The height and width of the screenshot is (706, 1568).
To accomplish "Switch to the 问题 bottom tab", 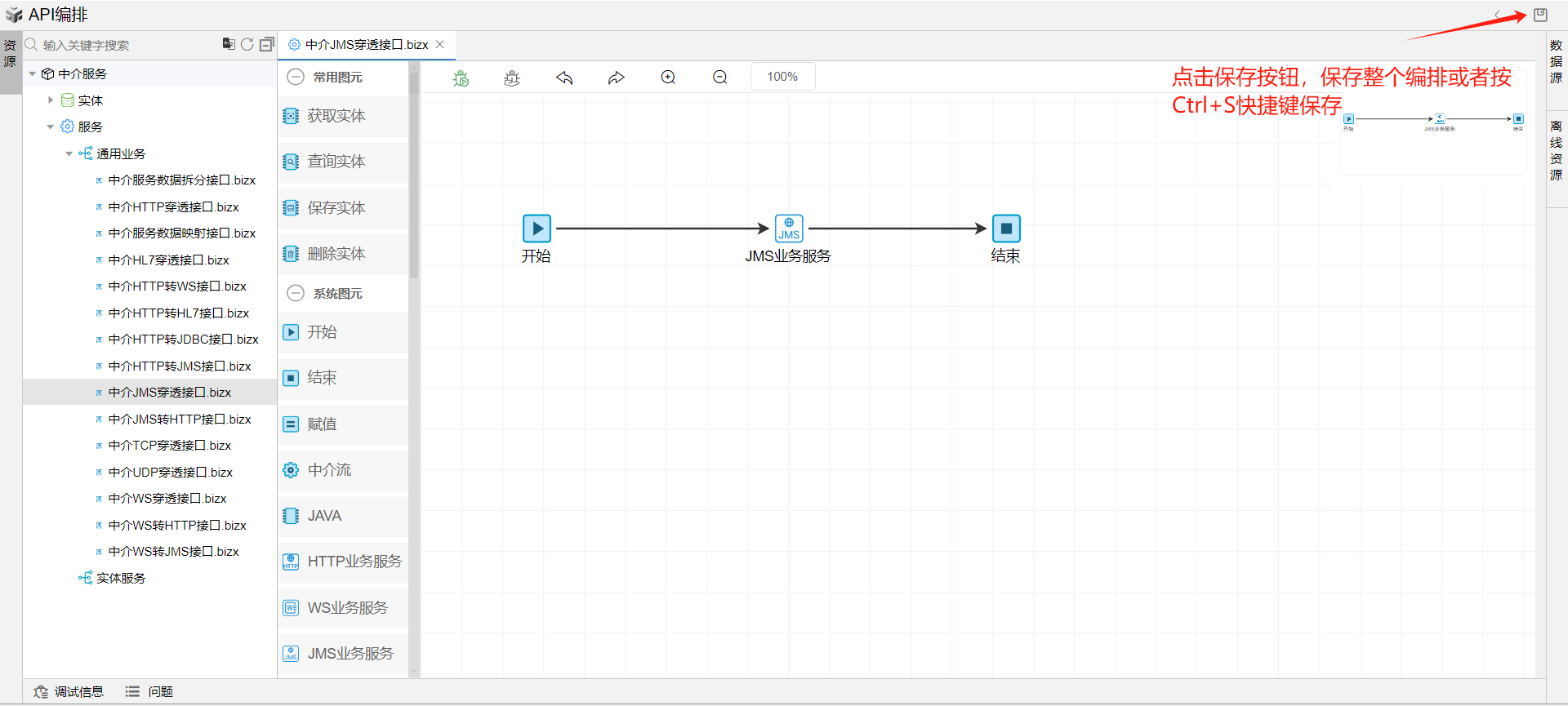I will 149,691.
